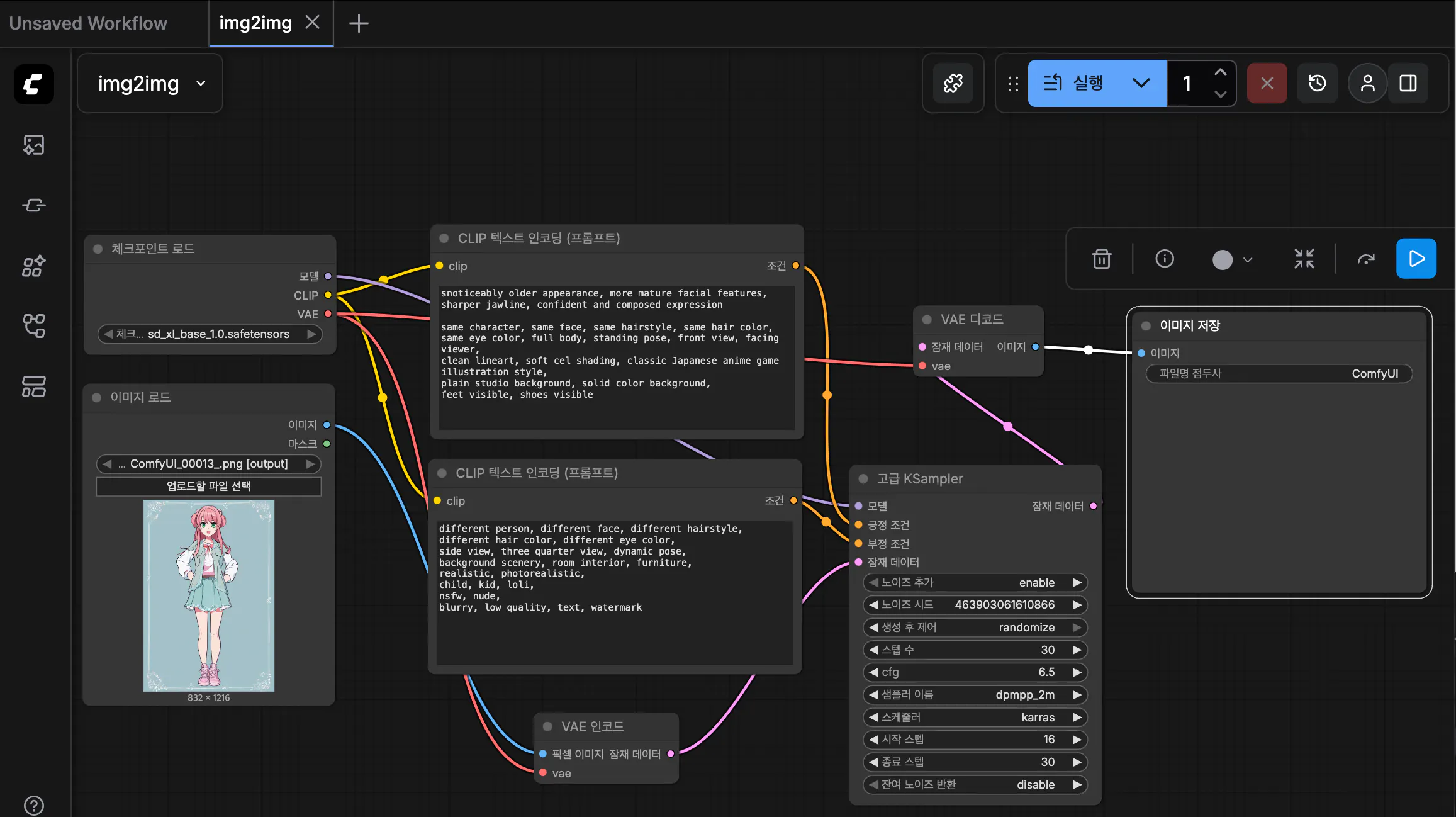
Task: Click the 실행 run button
Action: pos(1076,83)
